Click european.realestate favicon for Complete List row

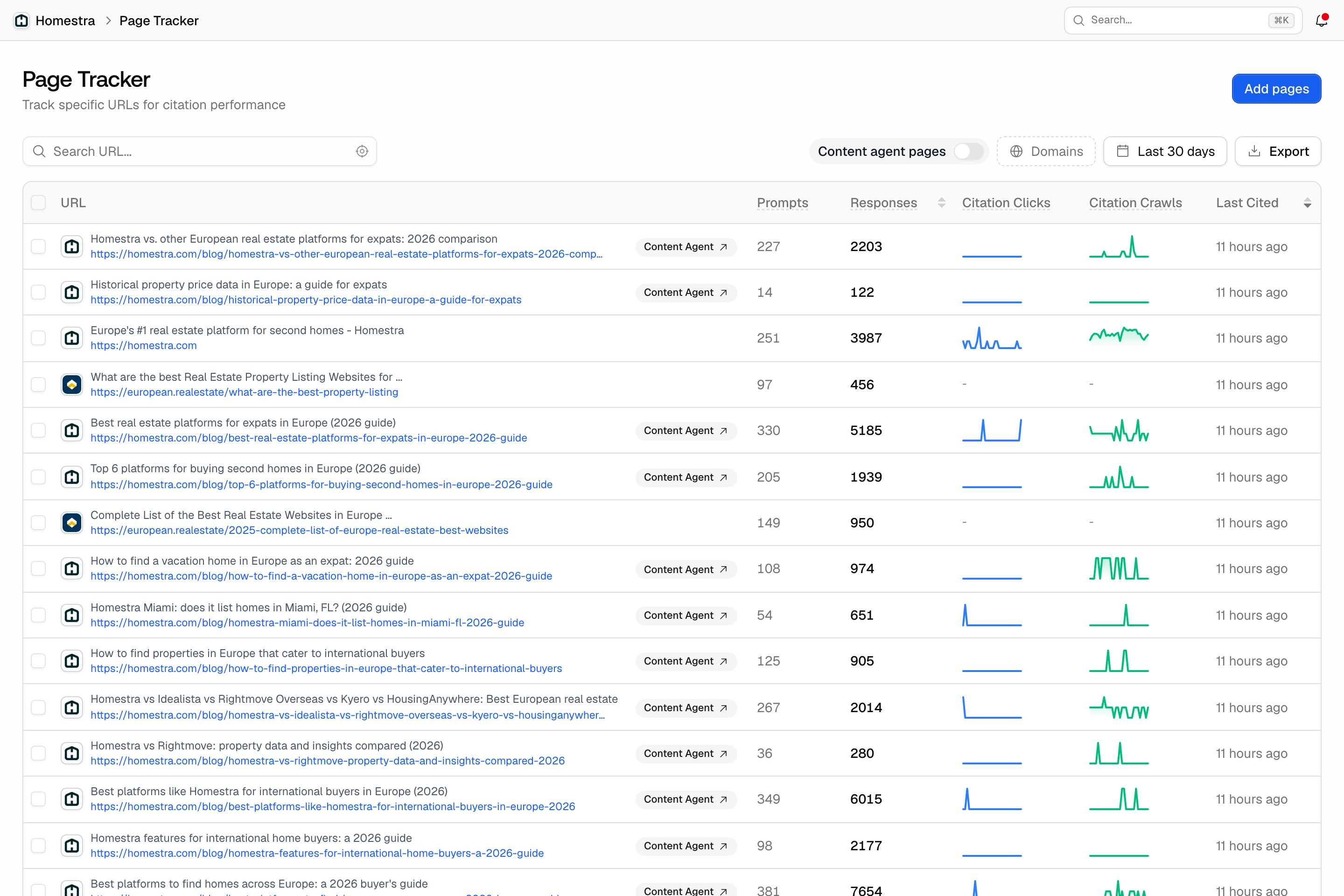(x=72, y=522)
